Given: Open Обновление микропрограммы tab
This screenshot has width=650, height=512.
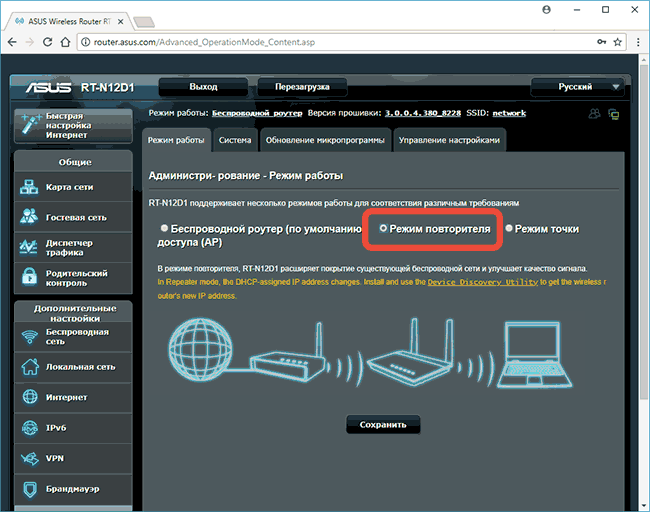Looking at the screenshot, I should point(325,140).
